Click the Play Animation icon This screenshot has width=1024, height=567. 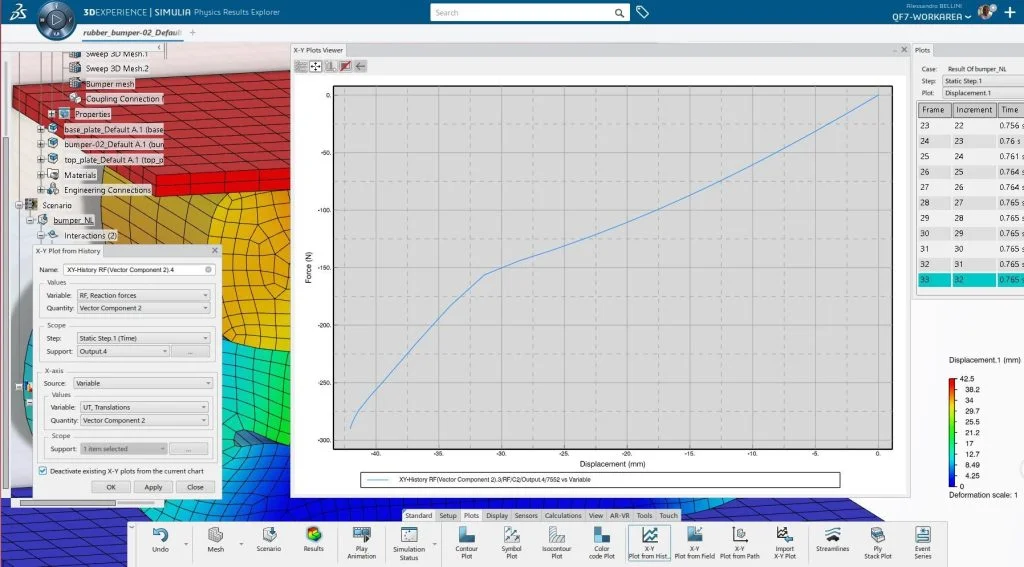[x=362, y=539]
